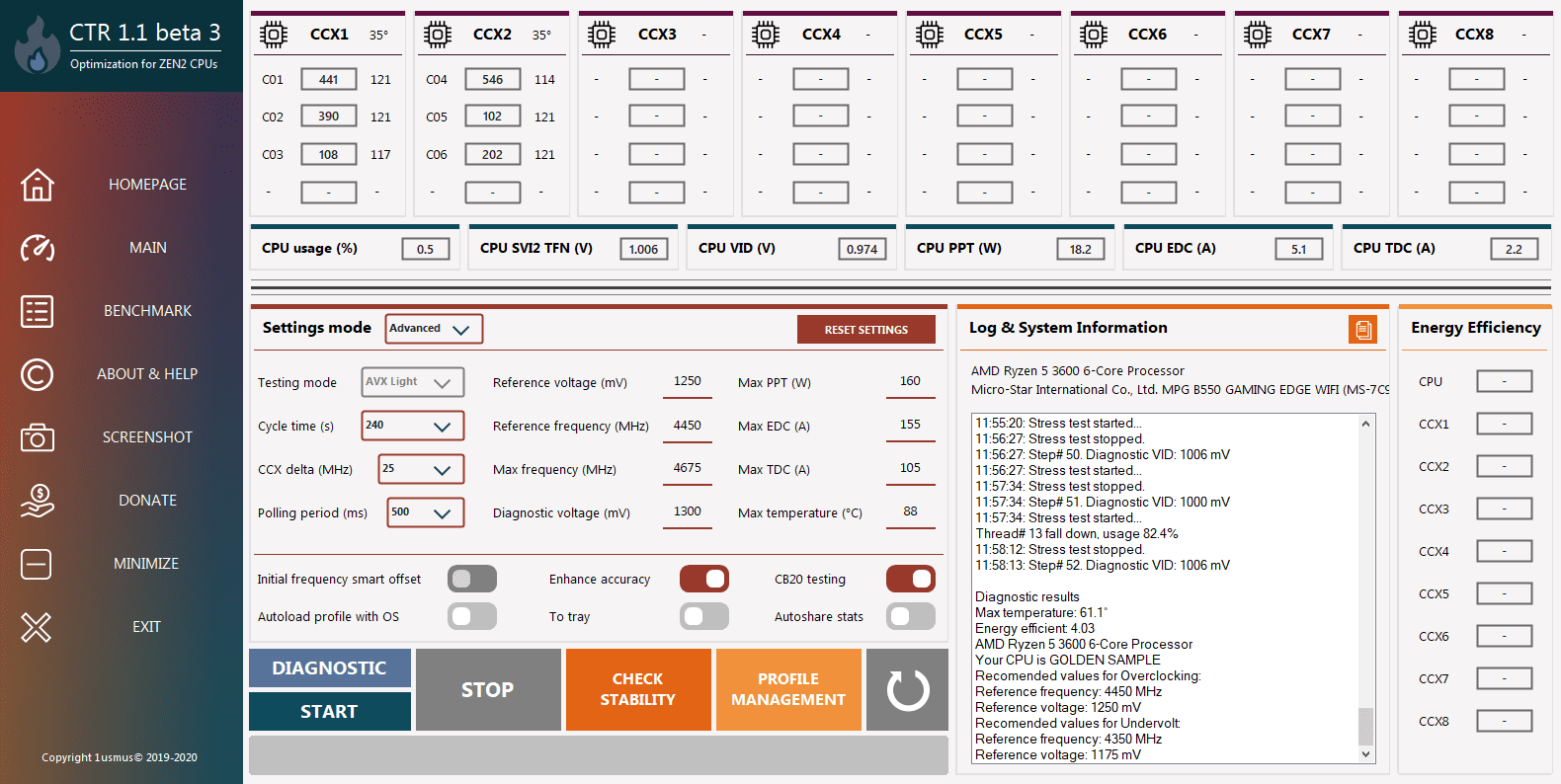Open the CCX delta 25 dropdown
The image size is (1561, 784).
pos(421,469)
